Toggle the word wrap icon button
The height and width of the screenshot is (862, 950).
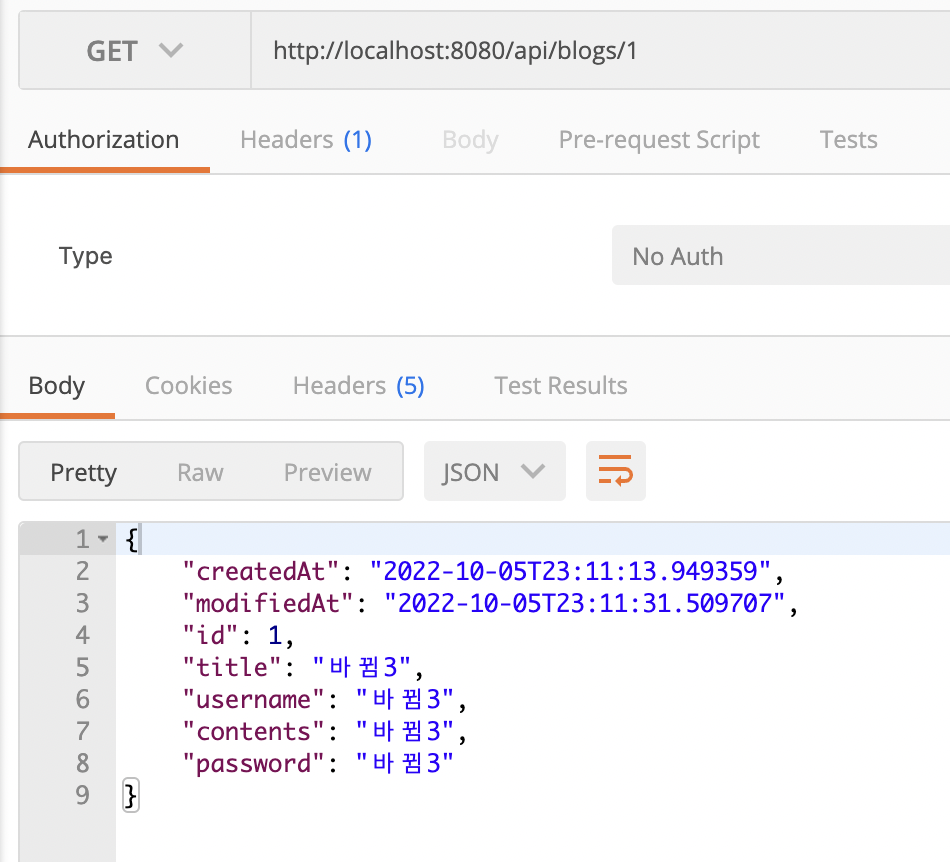pos(616,471)
